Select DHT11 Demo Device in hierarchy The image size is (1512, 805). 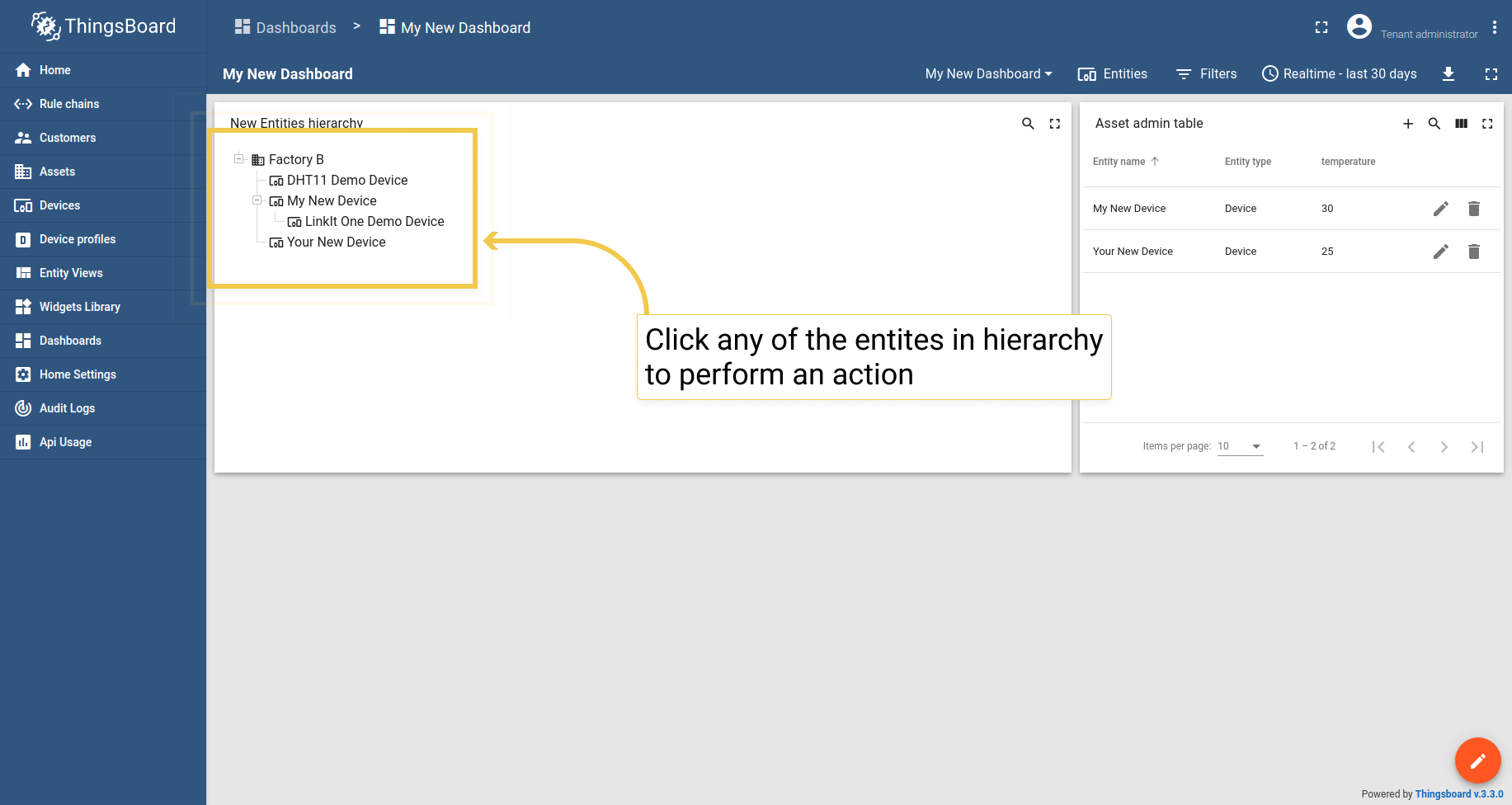[x=338, y=180]
